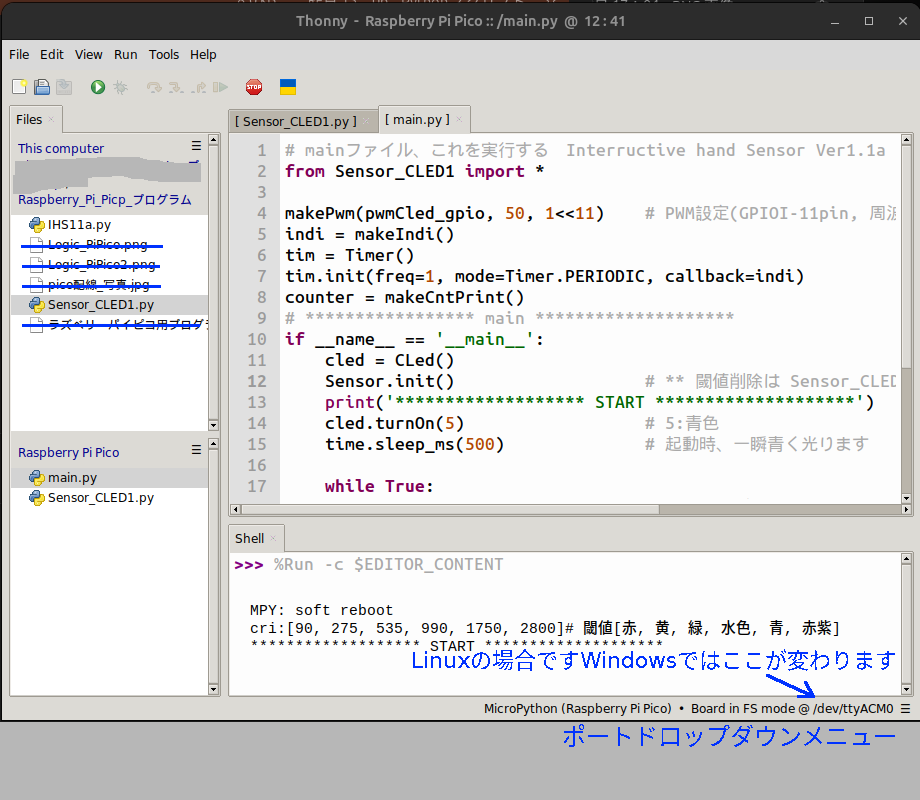Run the current script with green play
This screenshot has width=920, height=800.
click(97, 87)
